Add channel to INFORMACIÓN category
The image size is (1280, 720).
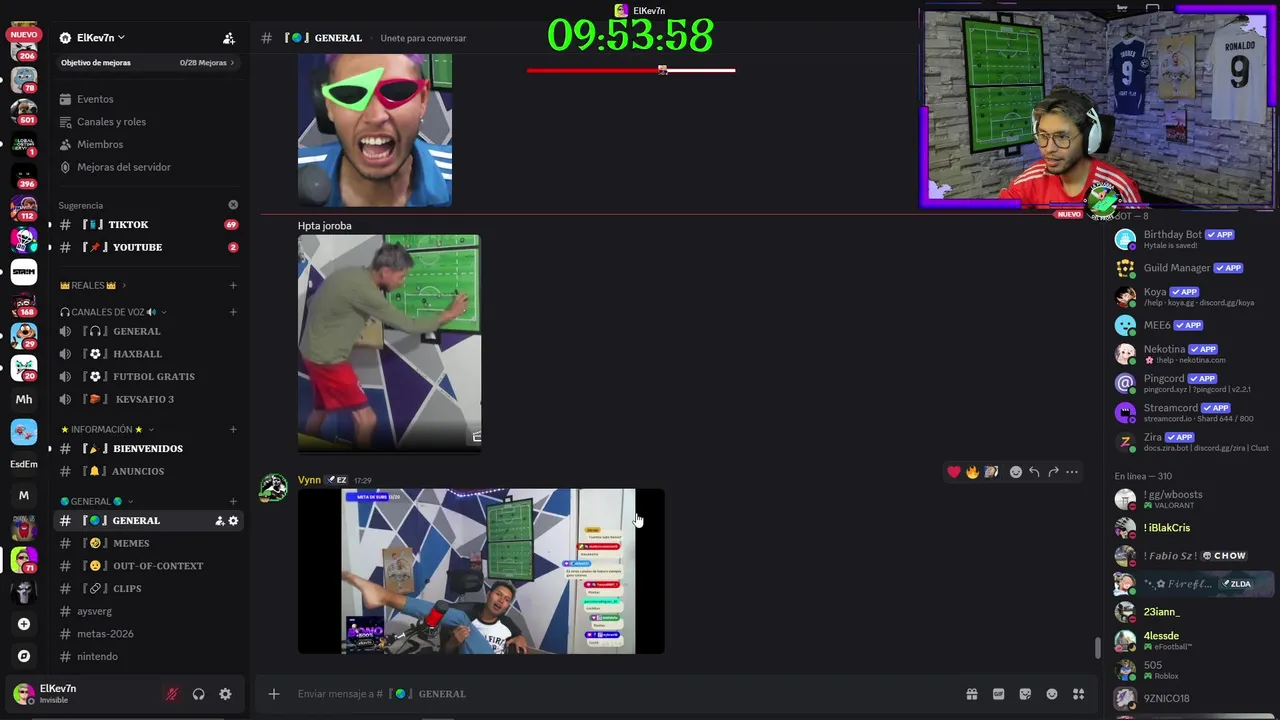233,430
